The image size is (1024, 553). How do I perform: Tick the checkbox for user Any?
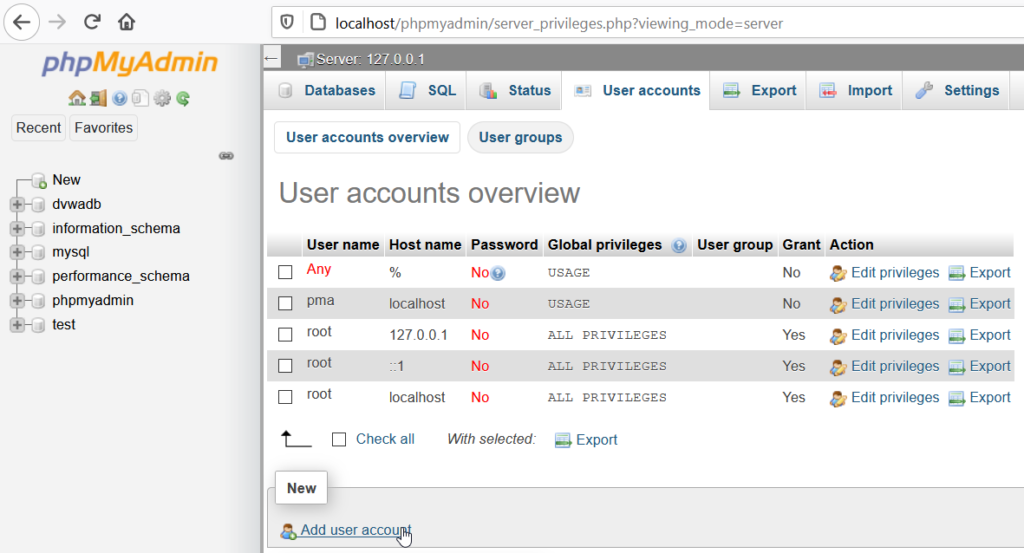(285, 272)
